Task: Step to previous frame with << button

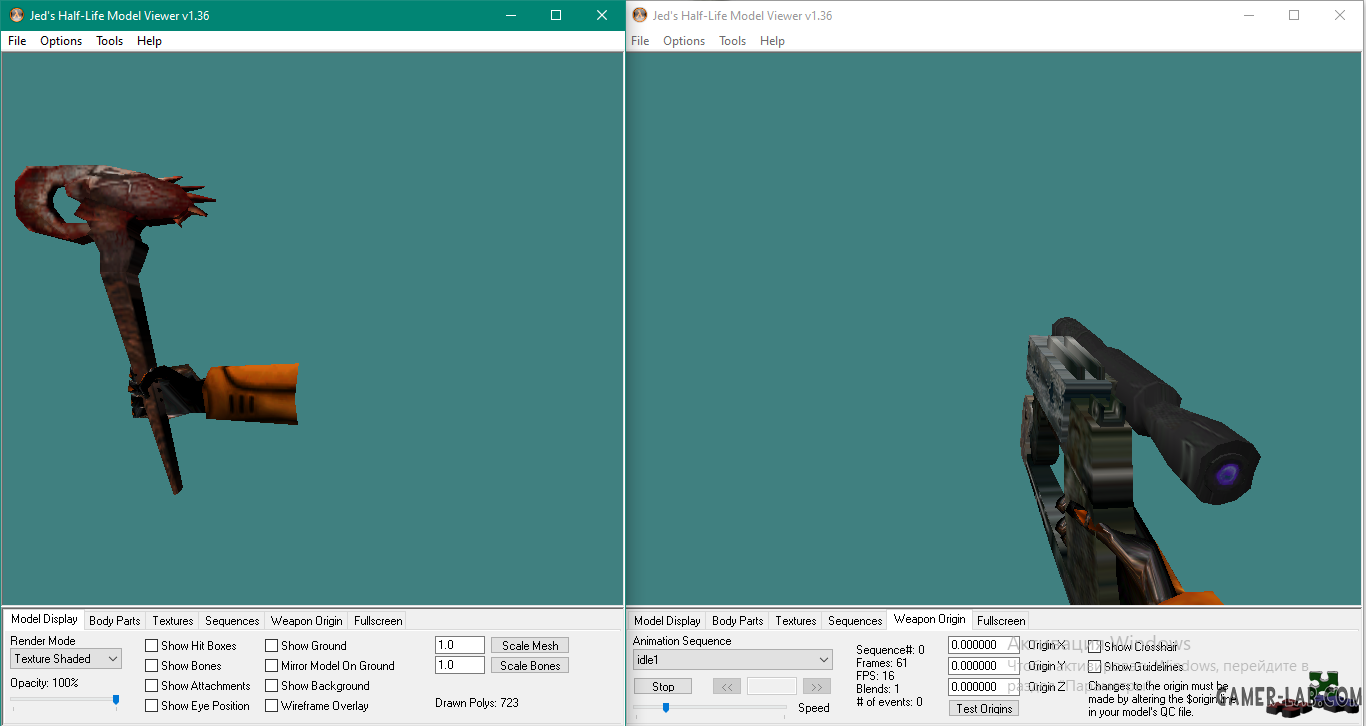Action: pyautogui.click(x=727, y=687)
